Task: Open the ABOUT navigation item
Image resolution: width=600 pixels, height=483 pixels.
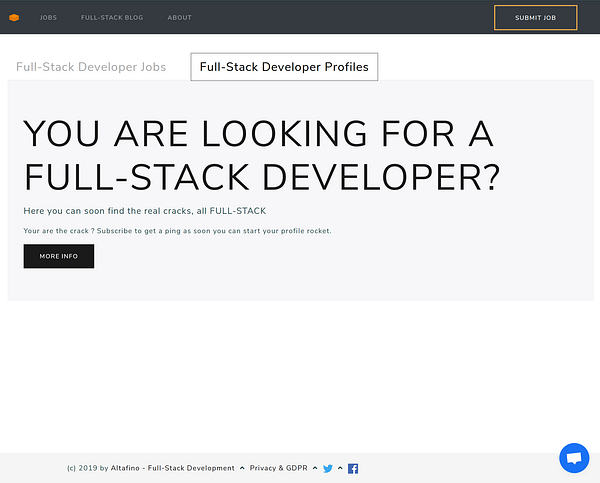Action: point(179,18)
